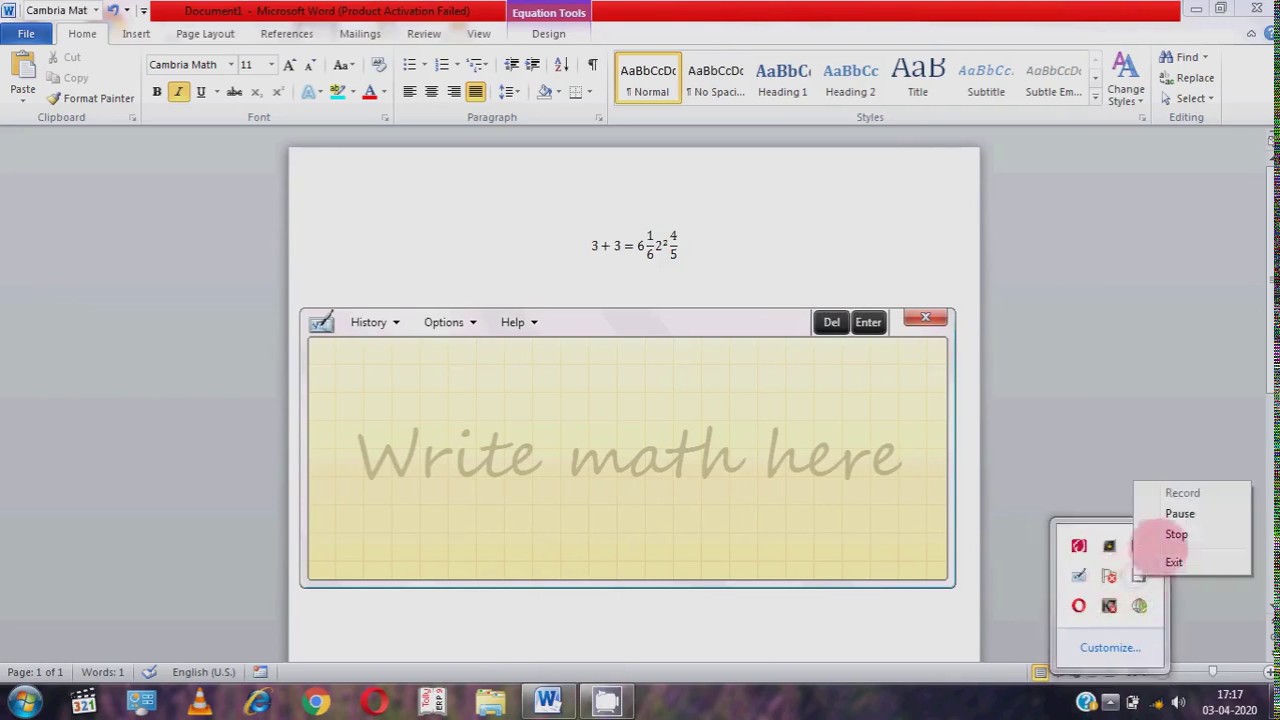Apply strikethrough formatting

(x=234, y=92)
